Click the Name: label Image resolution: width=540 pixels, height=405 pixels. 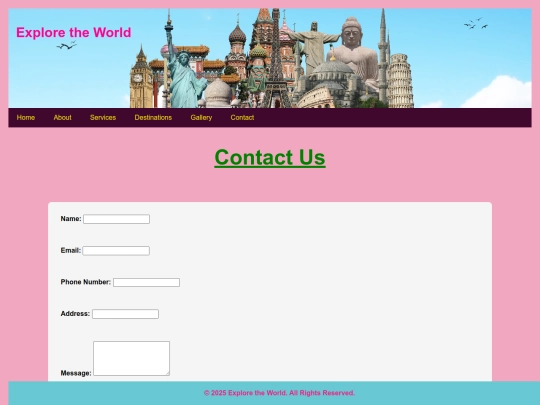[71, 219]
